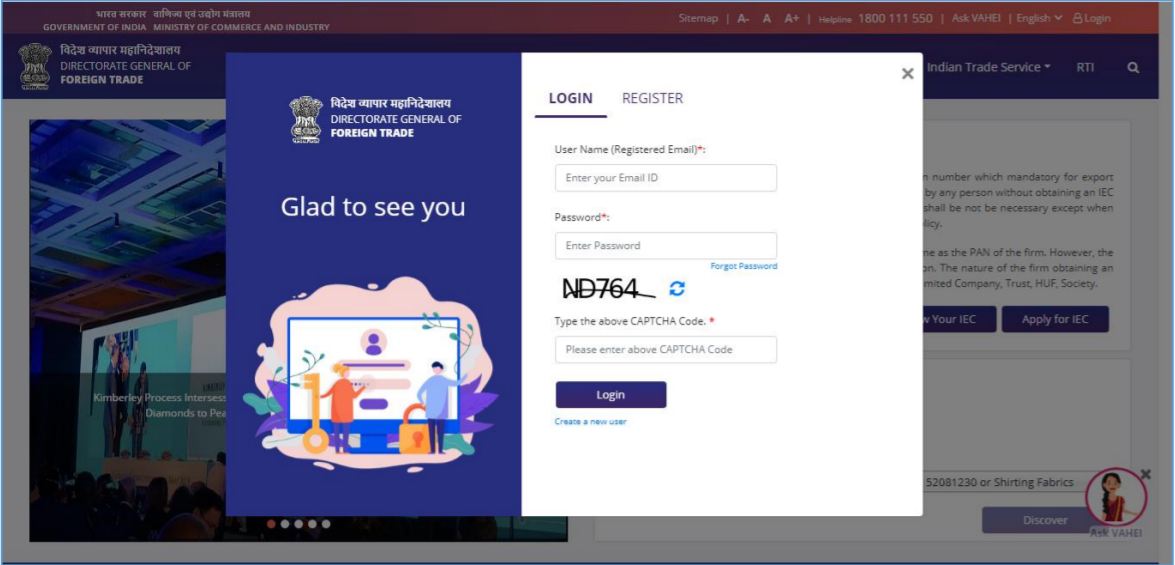Switch to the LOGIN tab
The width and height of the screenshot is (1175, 565).
coord(570,98)
